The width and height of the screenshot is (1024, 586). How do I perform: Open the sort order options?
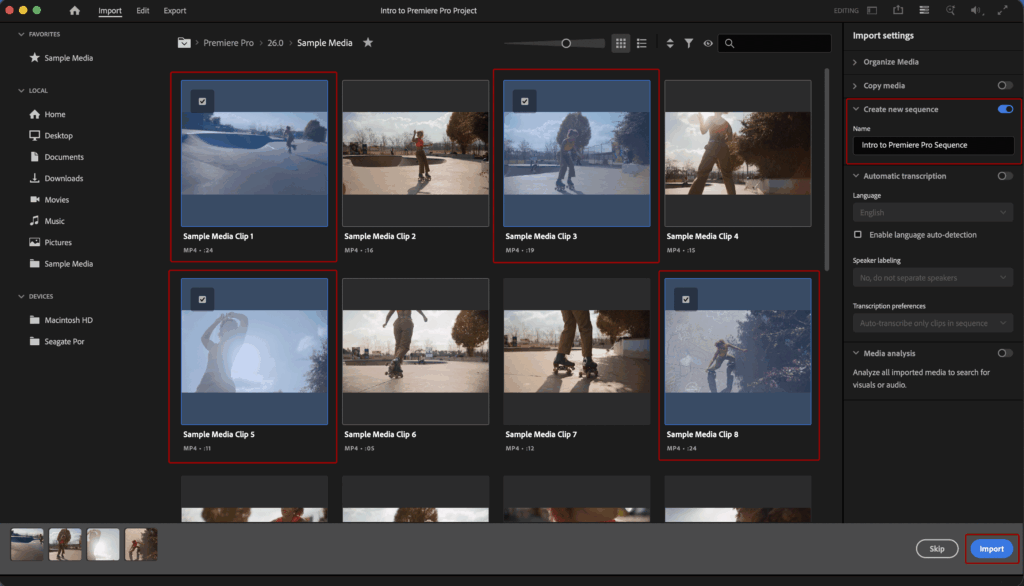[669, 43]
